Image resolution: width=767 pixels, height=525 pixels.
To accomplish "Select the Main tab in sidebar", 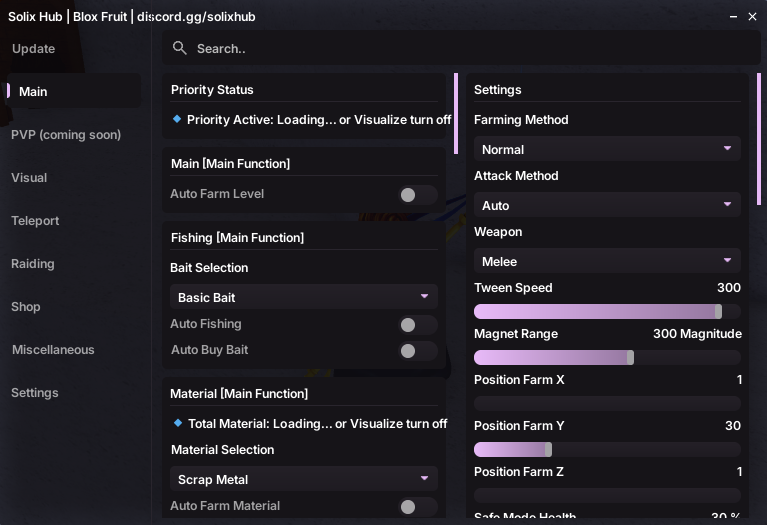I will [x=74, y=91].
